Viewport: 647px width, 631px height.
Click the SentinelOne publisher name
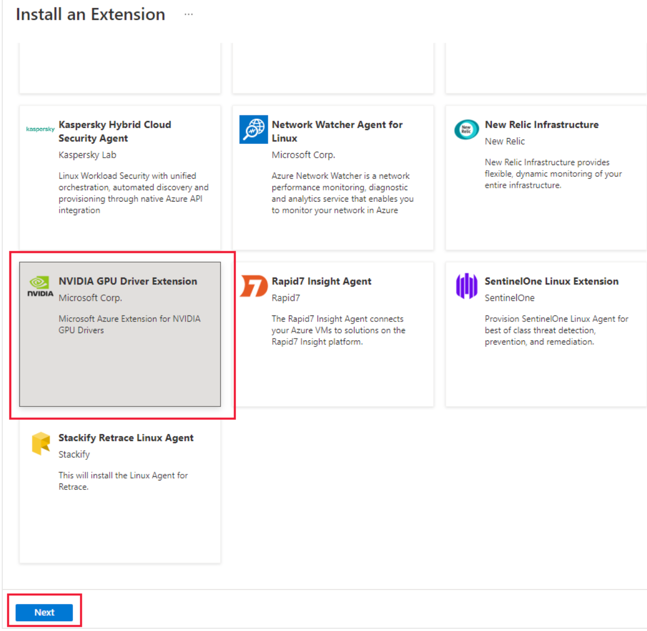coord(509,298)
